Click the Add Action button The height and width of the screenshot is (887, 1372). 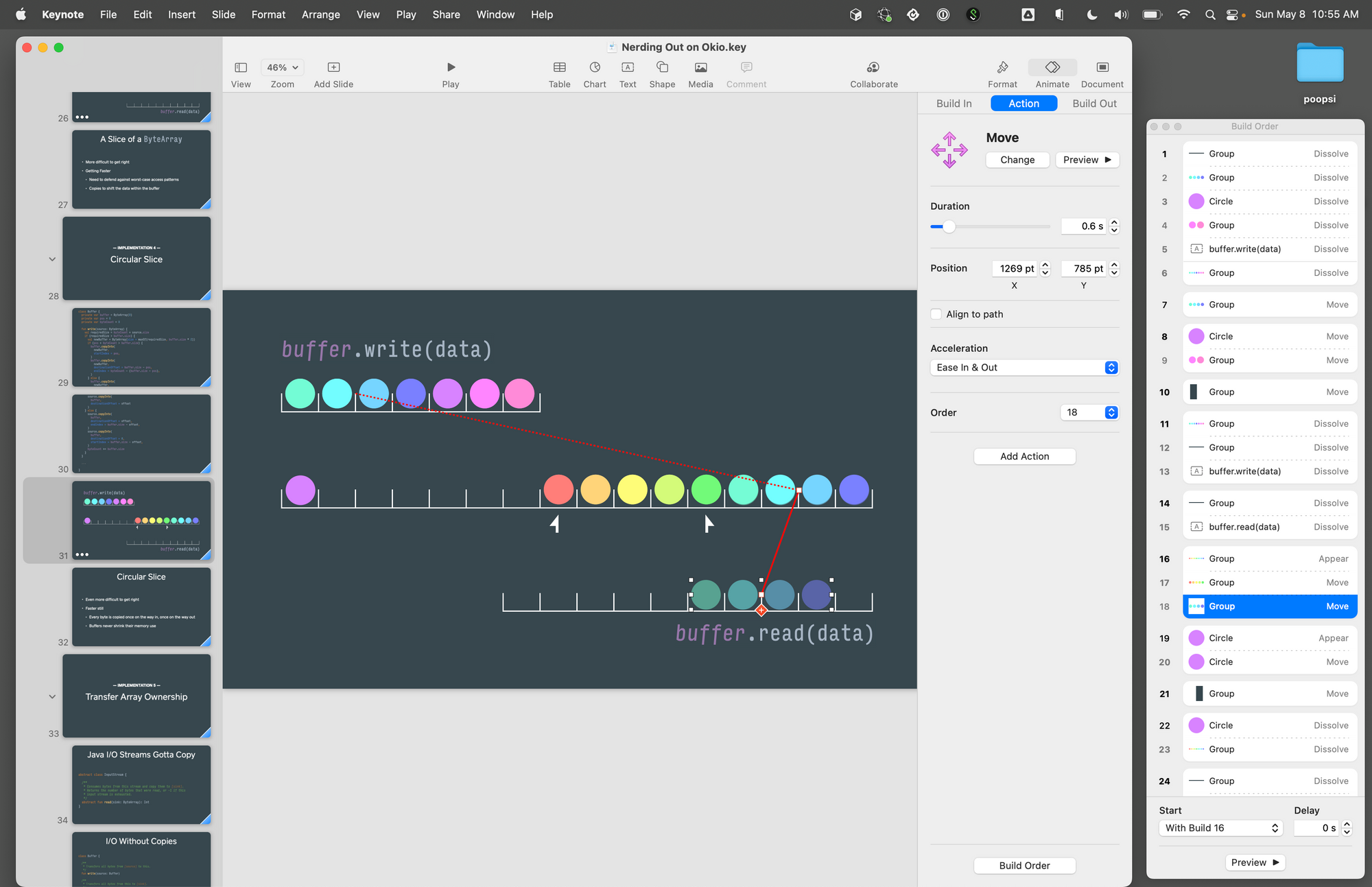tap(1024, 456)
